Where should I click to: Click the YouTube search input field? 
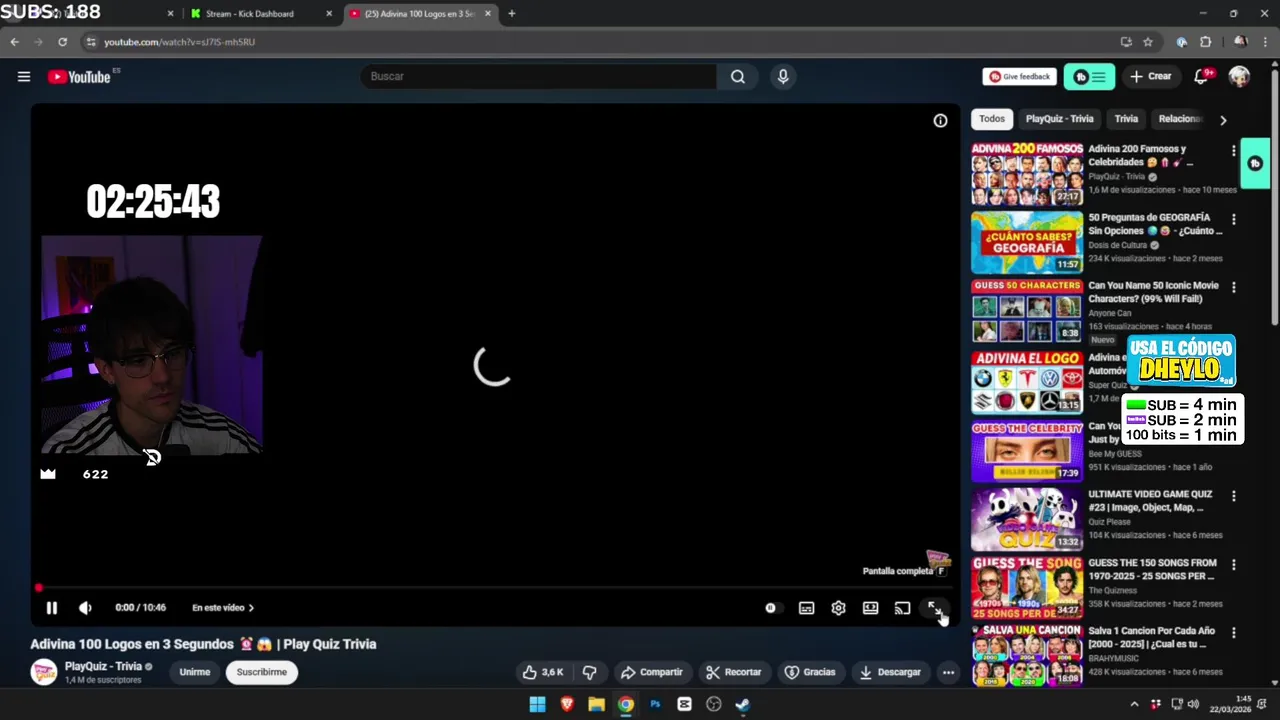(539, 76)
